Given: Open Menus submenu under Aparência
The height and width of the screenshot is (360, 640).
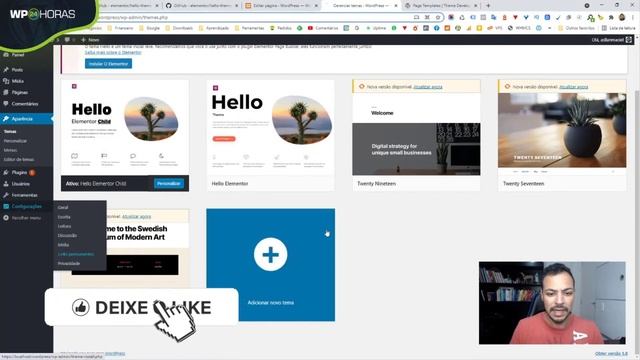Looking at the screenshot, I should tap(10, 150).
